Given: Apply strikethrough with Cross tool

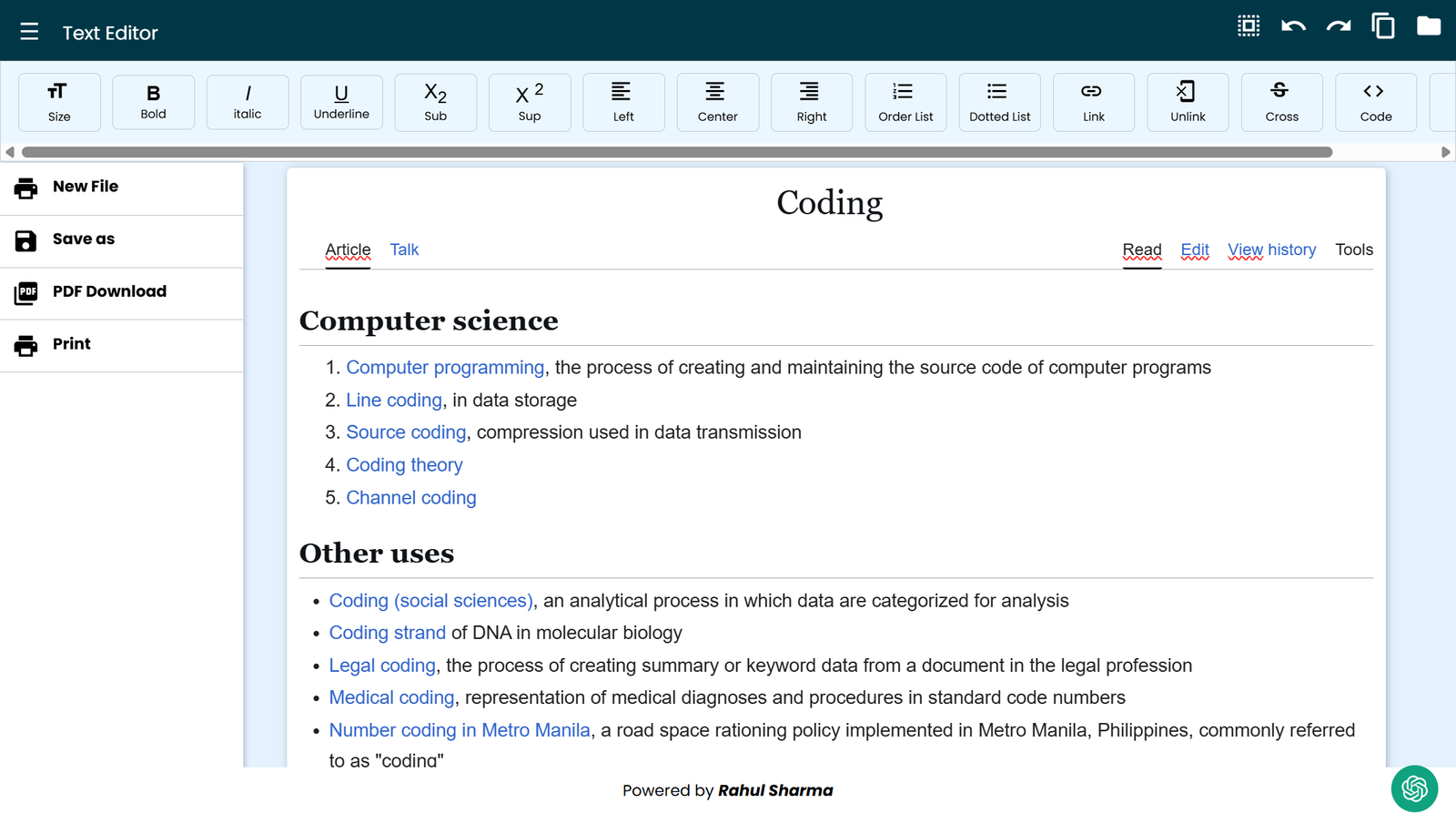Looking at the screenshot, I should tap(1281, 102).
